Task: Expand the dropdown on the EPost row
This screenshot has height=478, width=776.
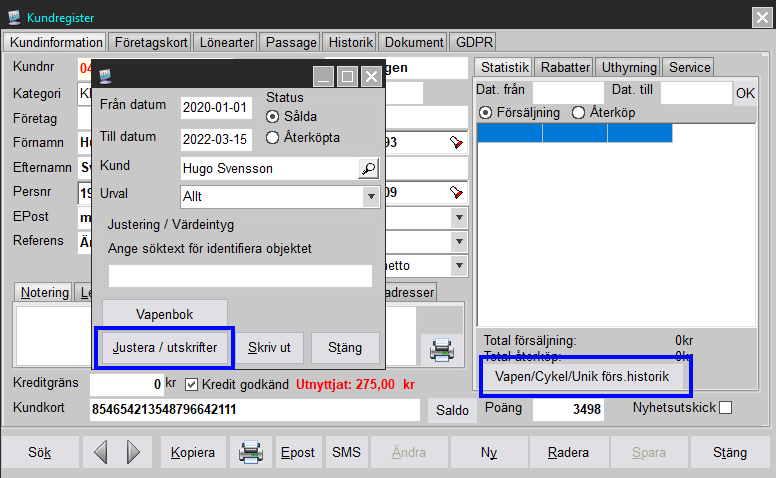Action: (459, 217)
